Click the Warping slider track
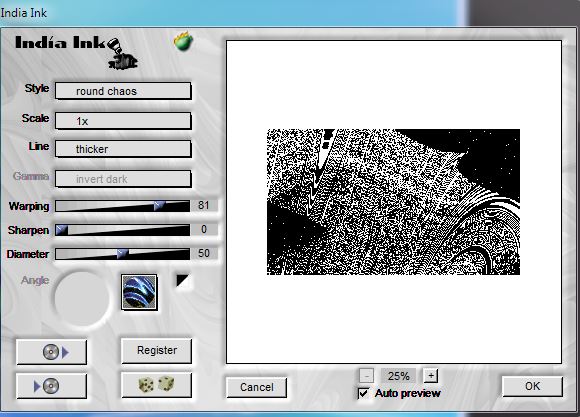This screenshot has height=417, width=580. point(122,206)
